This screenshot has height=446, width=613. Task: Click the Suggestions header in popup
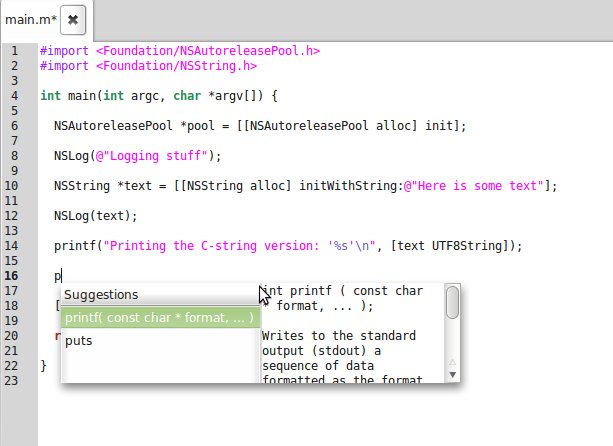(x=101, y=295)
